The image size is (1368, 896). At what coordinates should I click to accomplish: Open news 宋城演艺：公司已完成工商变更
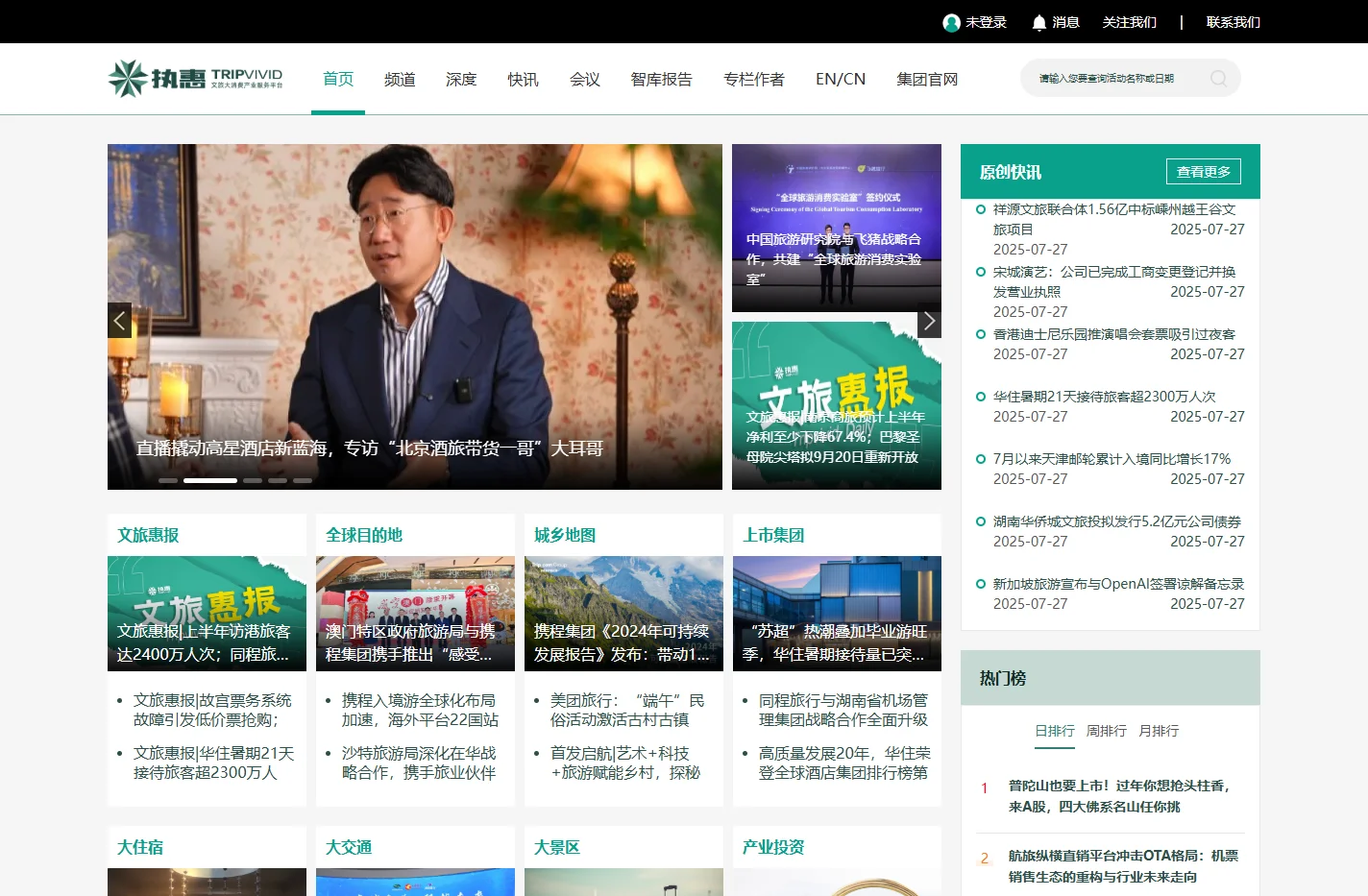coord(1114,281)
